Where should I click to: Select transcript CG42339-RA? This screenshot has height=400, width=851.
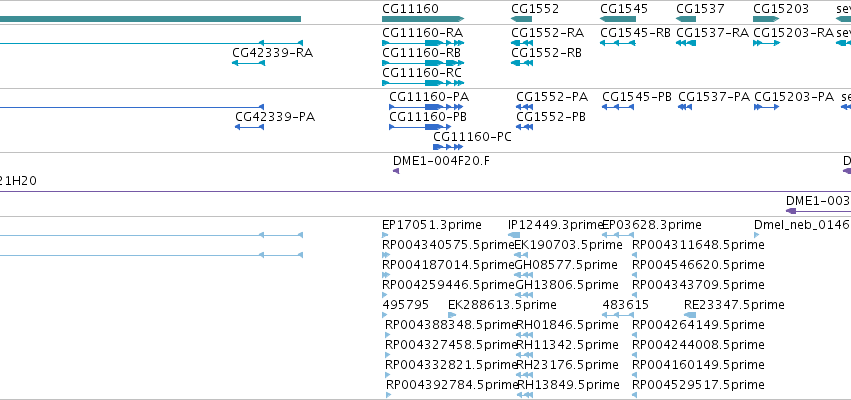coord(272,53)
